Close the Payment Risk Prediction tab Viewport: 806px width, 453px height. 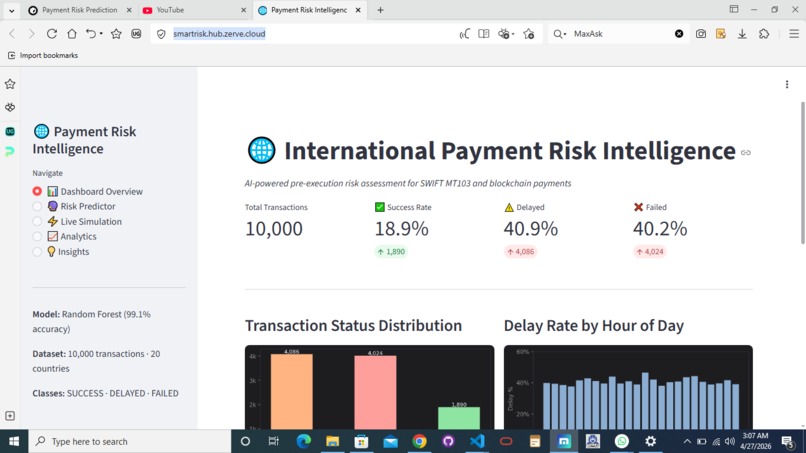coord(129,10)
